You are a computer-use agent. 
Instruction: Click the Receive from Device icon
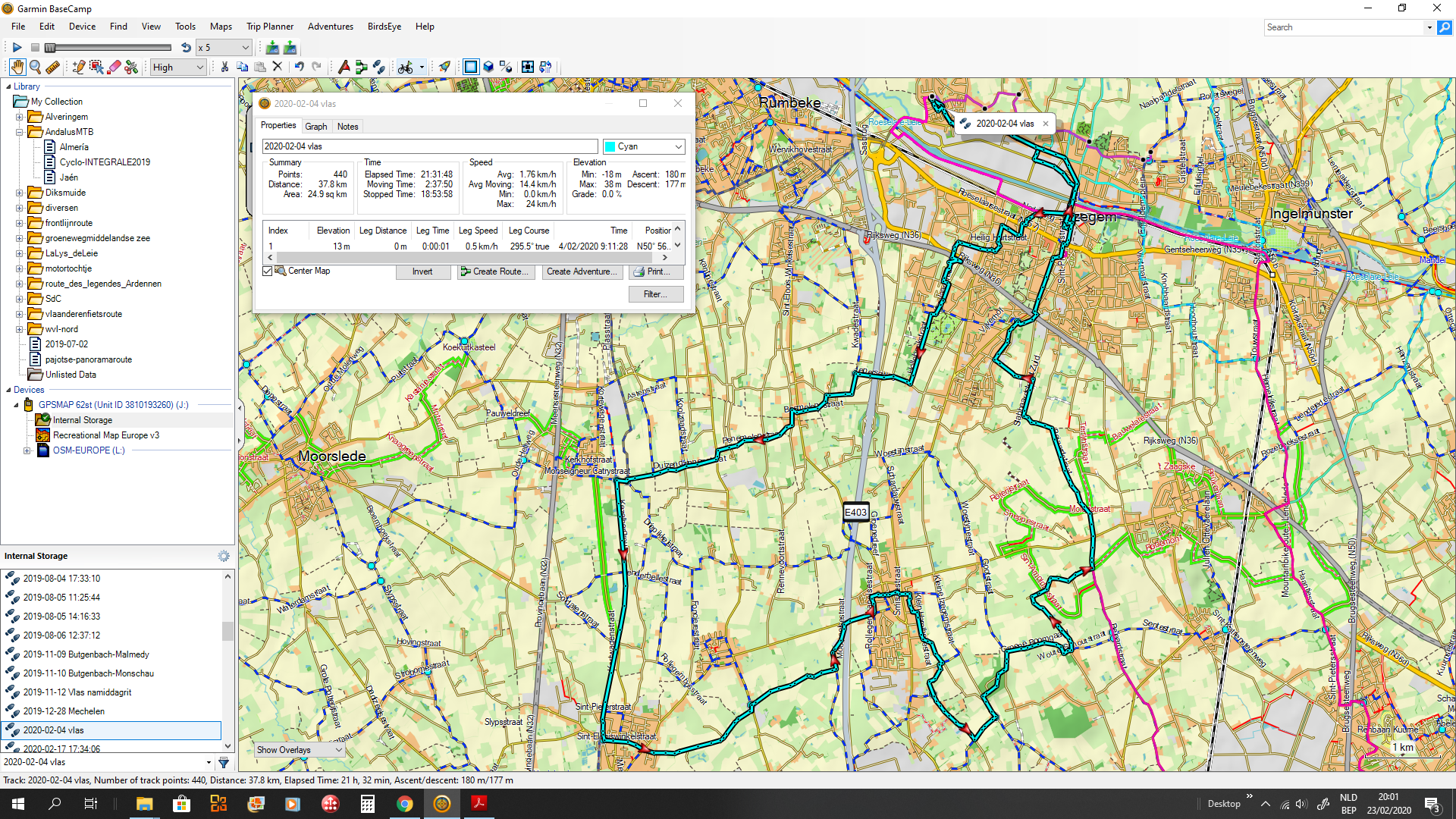[290, 47]
